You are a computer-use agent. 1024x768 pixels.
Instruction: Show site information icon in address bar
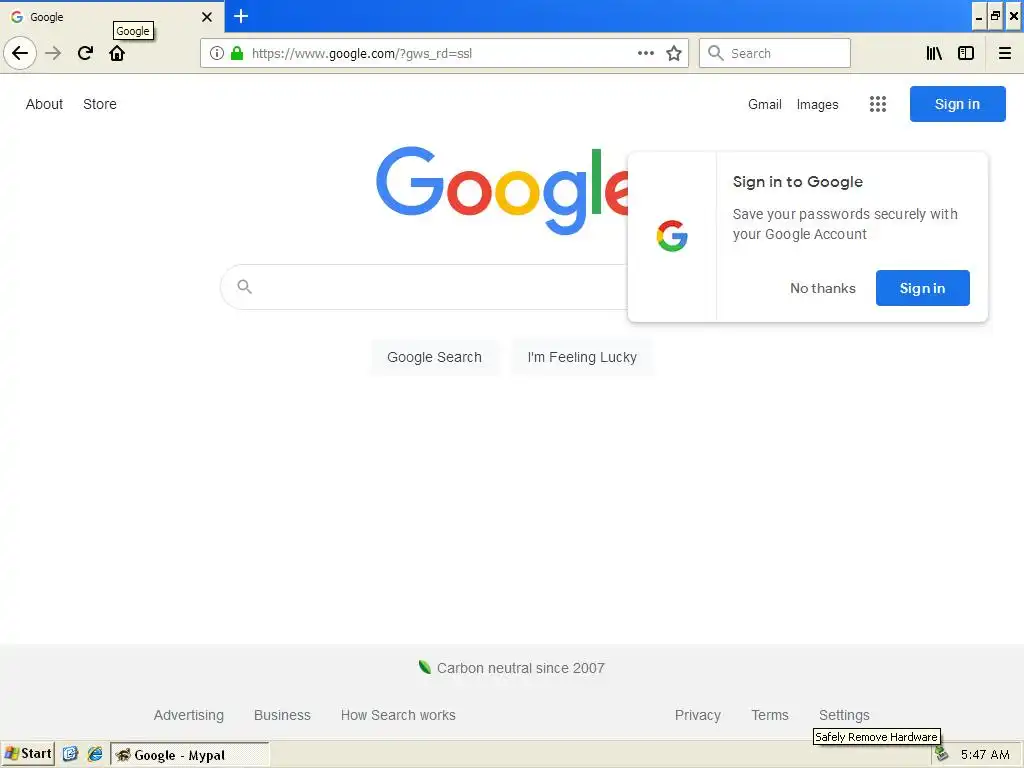point(217,53)
